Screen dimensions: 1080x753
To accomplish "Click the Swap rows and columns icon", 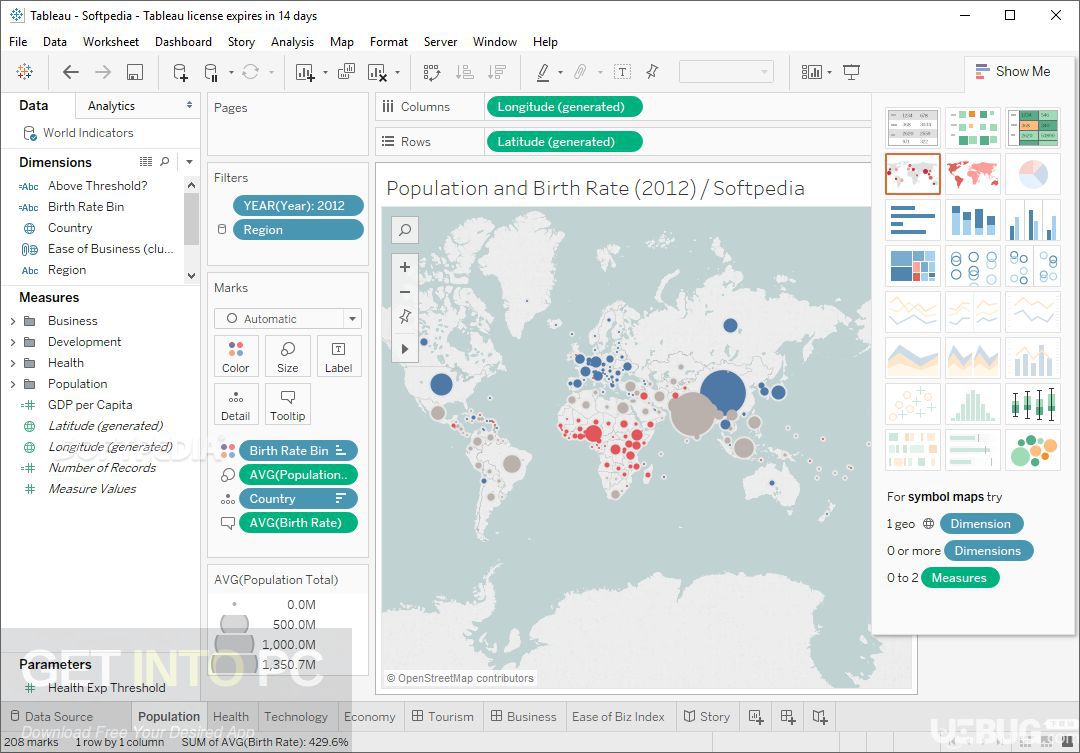I will click(432, 72).
